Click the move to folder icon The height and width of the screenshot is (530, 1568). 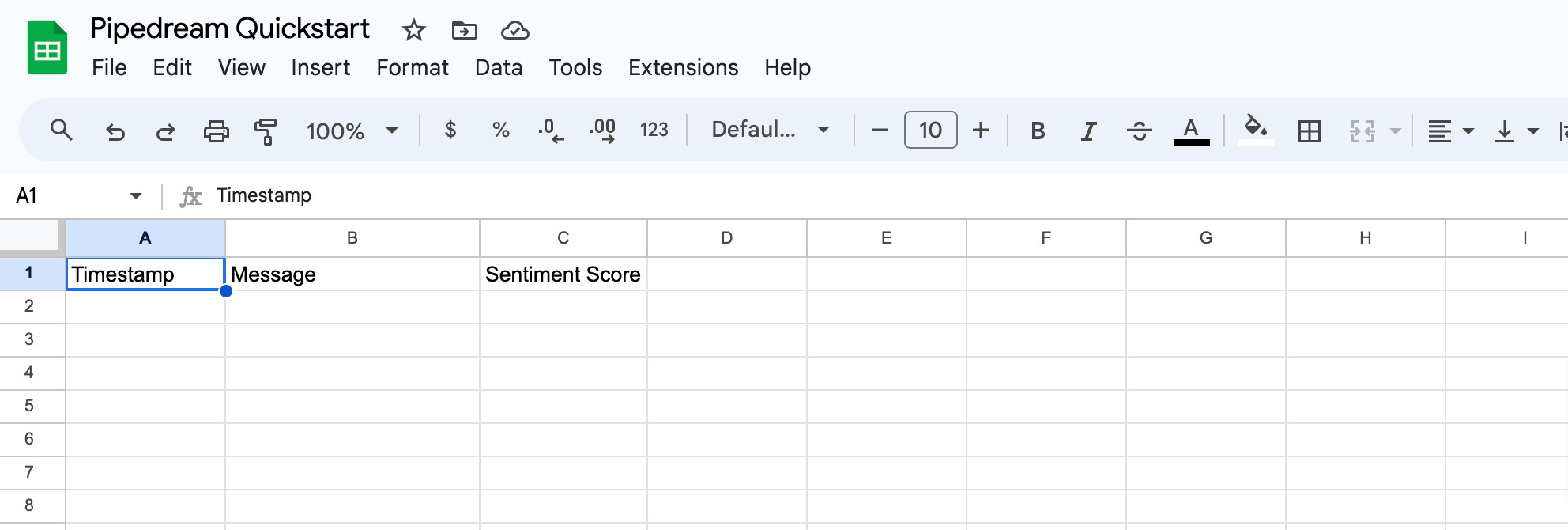464,31
